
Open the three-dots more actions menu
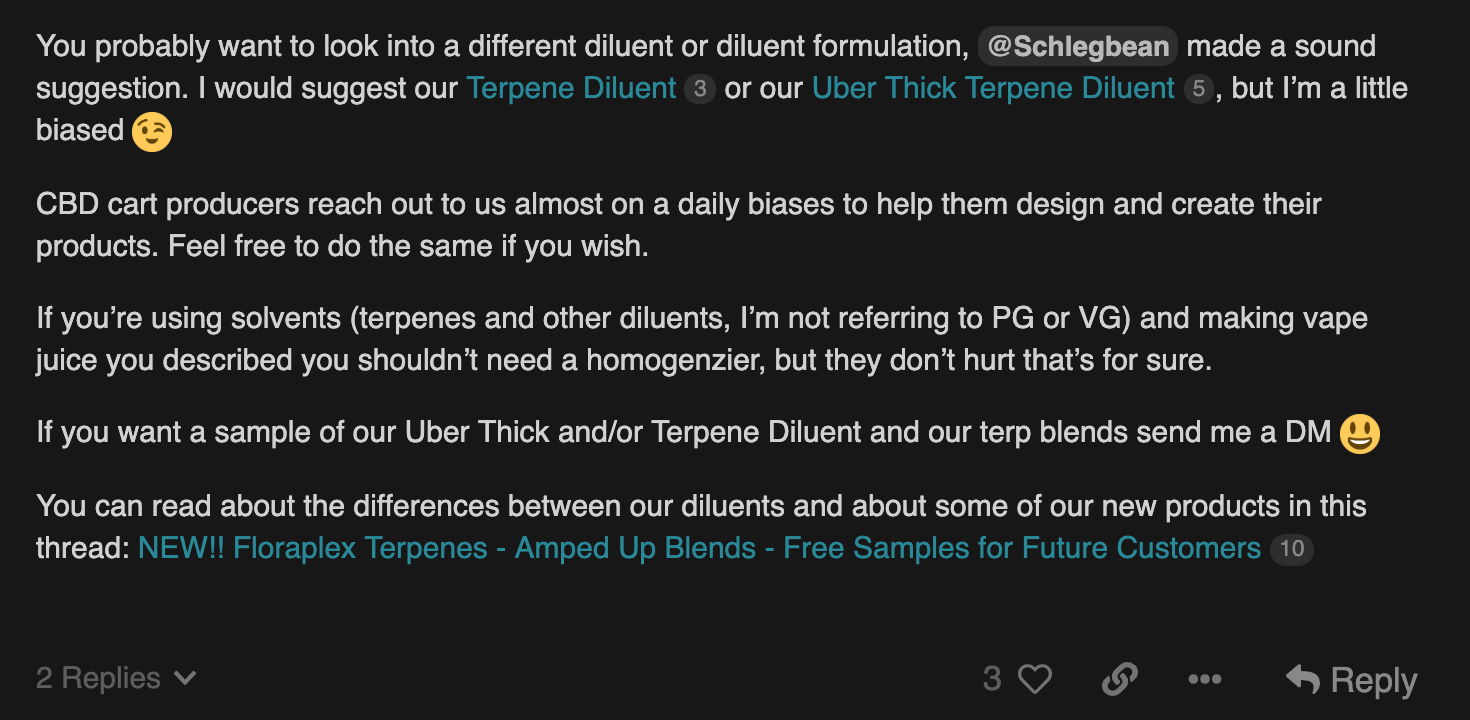coord(1205,680)
